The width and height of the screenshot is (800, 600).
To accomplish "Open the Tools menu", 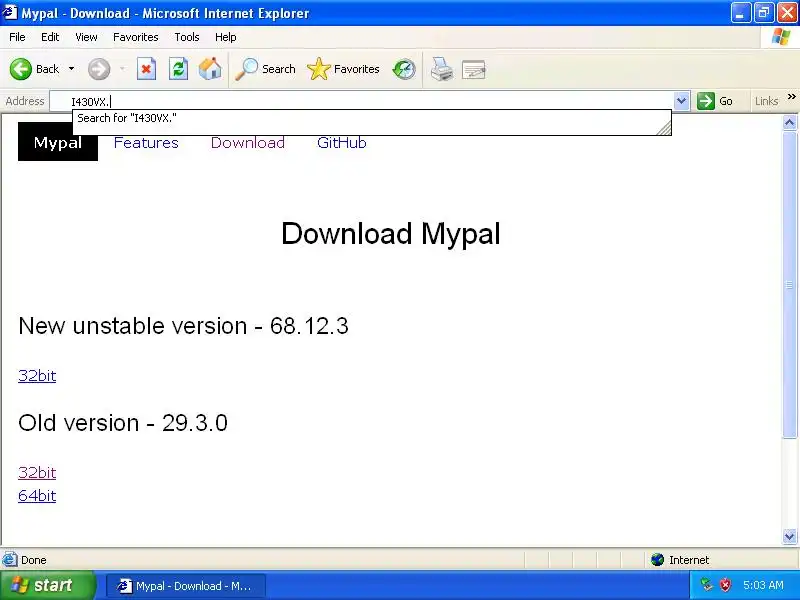I will [x=187, y=37].
